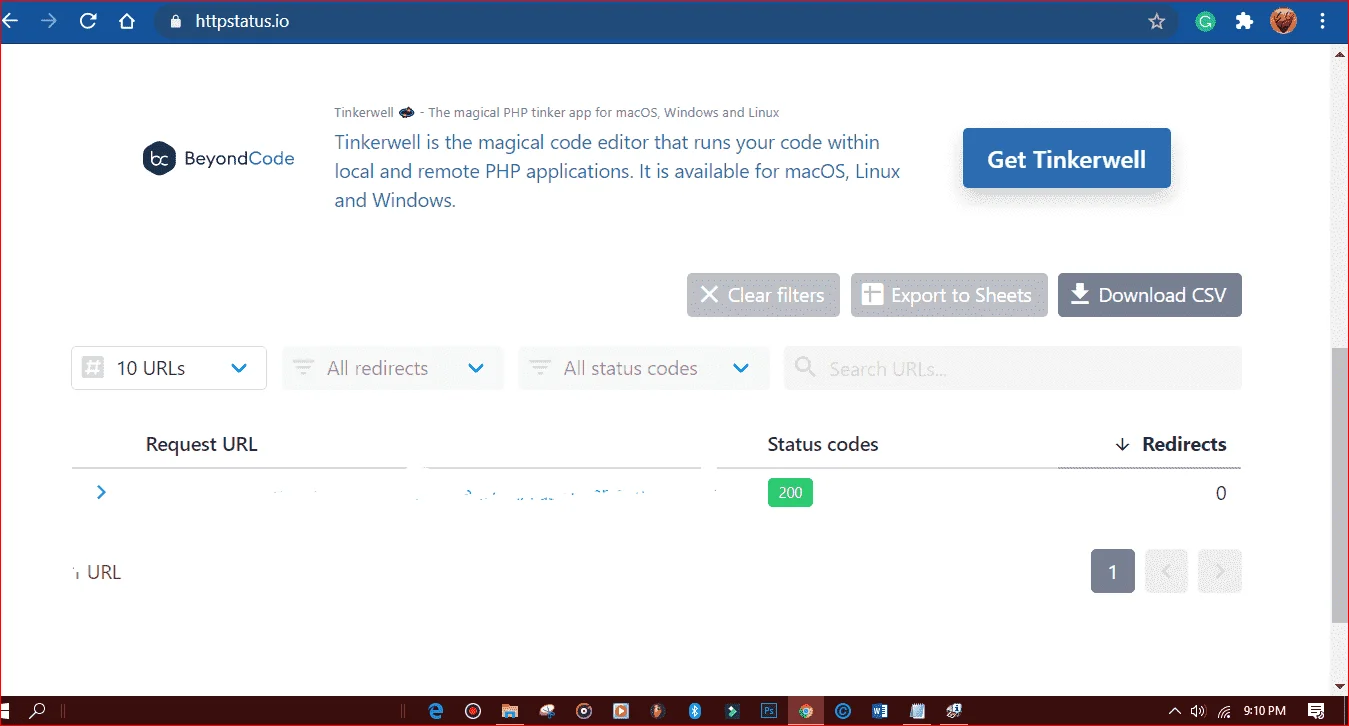Sort by Request URL column
Image resolution: width=1349 pixels, height=726 pixels.
202,444
